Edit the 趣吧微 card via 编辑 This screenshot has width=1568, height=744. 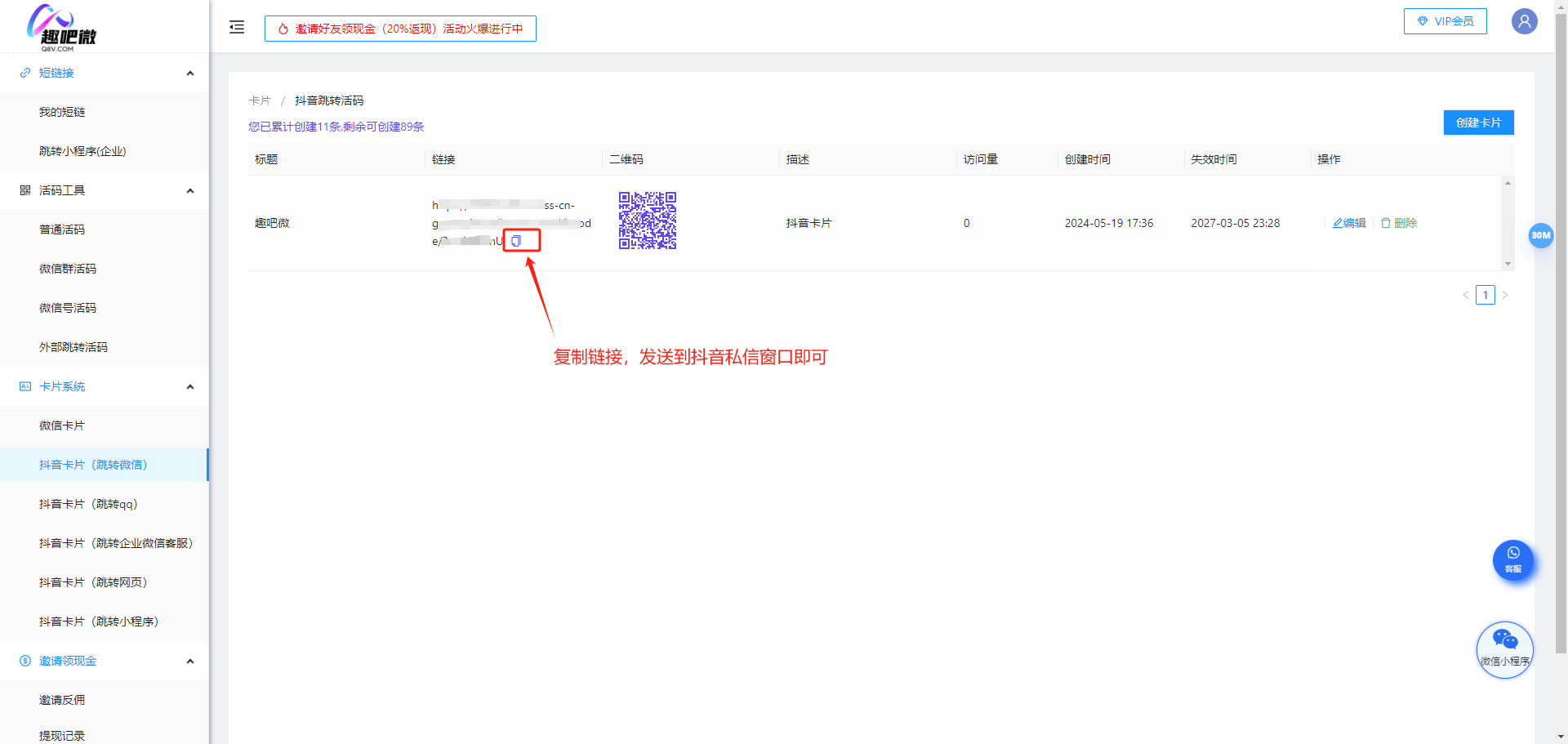[1349, 223]
